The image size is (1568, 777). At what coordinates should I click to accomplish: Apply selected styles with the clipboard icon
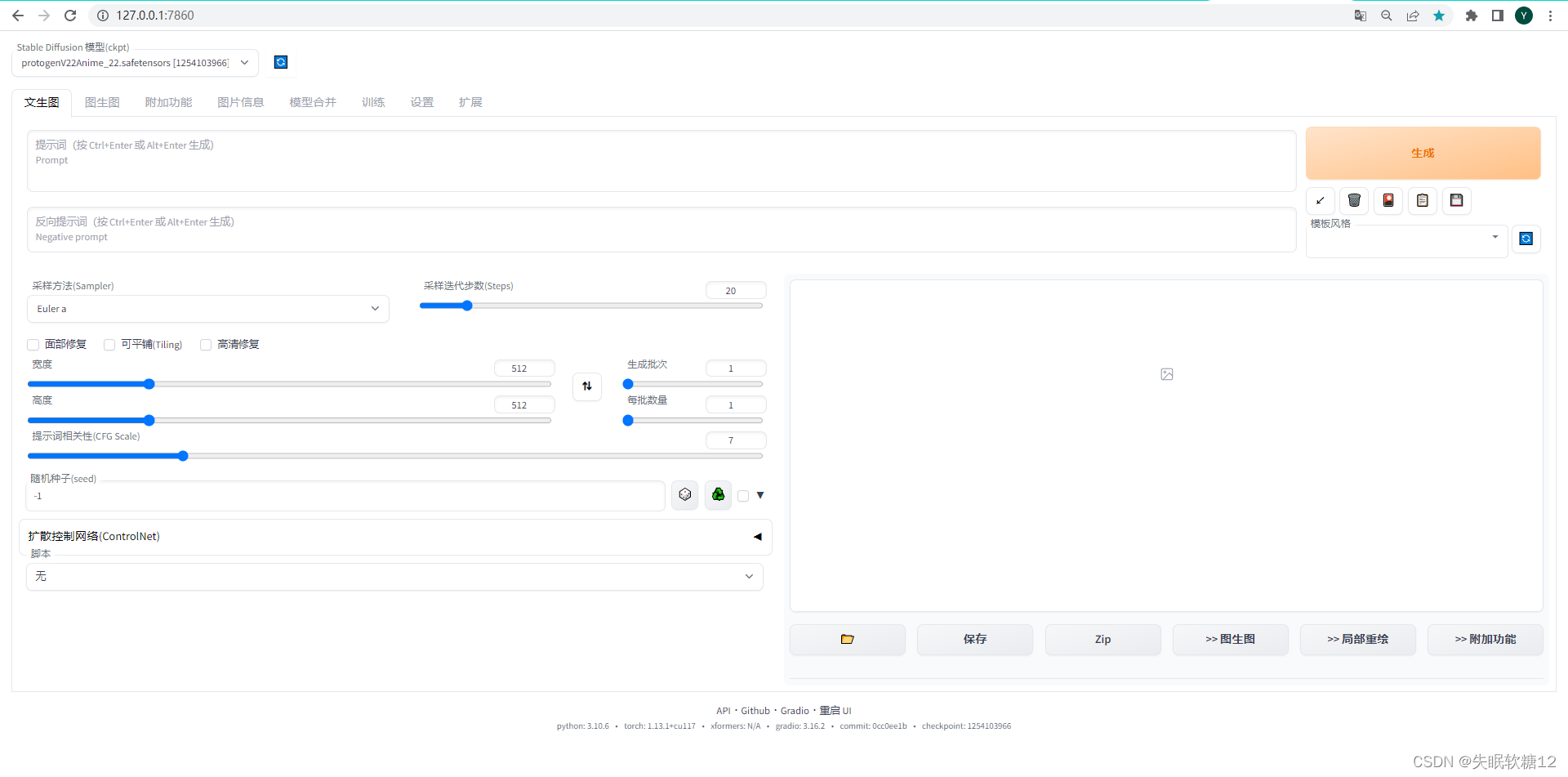pos(1423,200)
